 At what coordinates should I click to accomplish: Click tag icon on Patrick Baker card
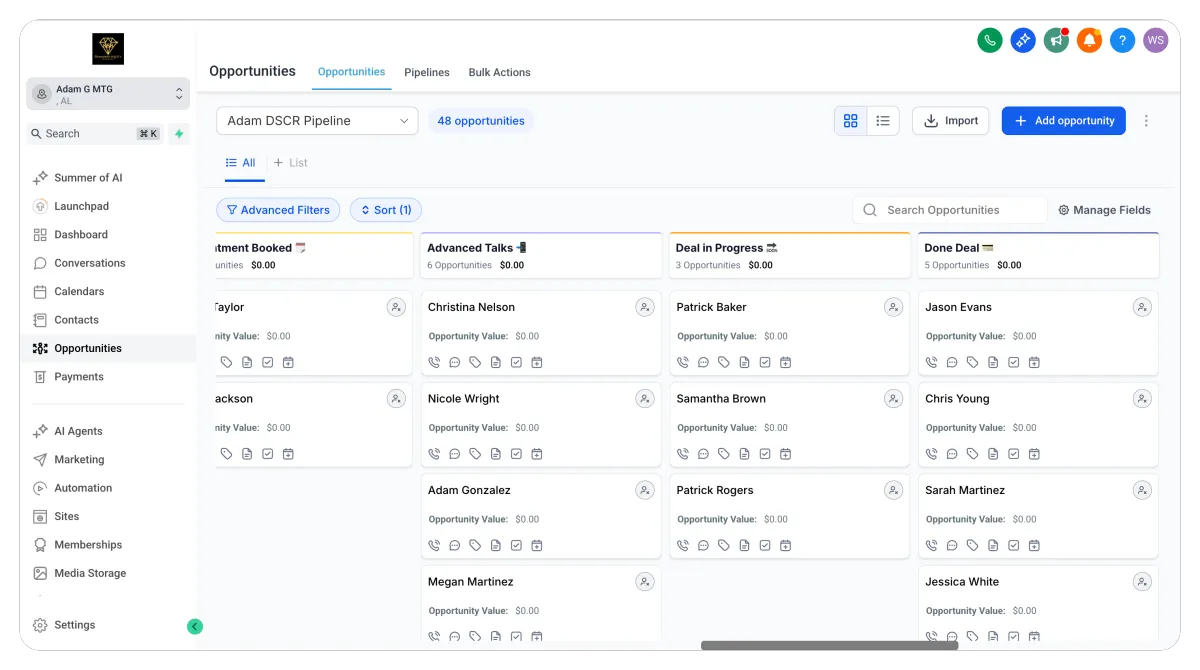click(724, 362)
